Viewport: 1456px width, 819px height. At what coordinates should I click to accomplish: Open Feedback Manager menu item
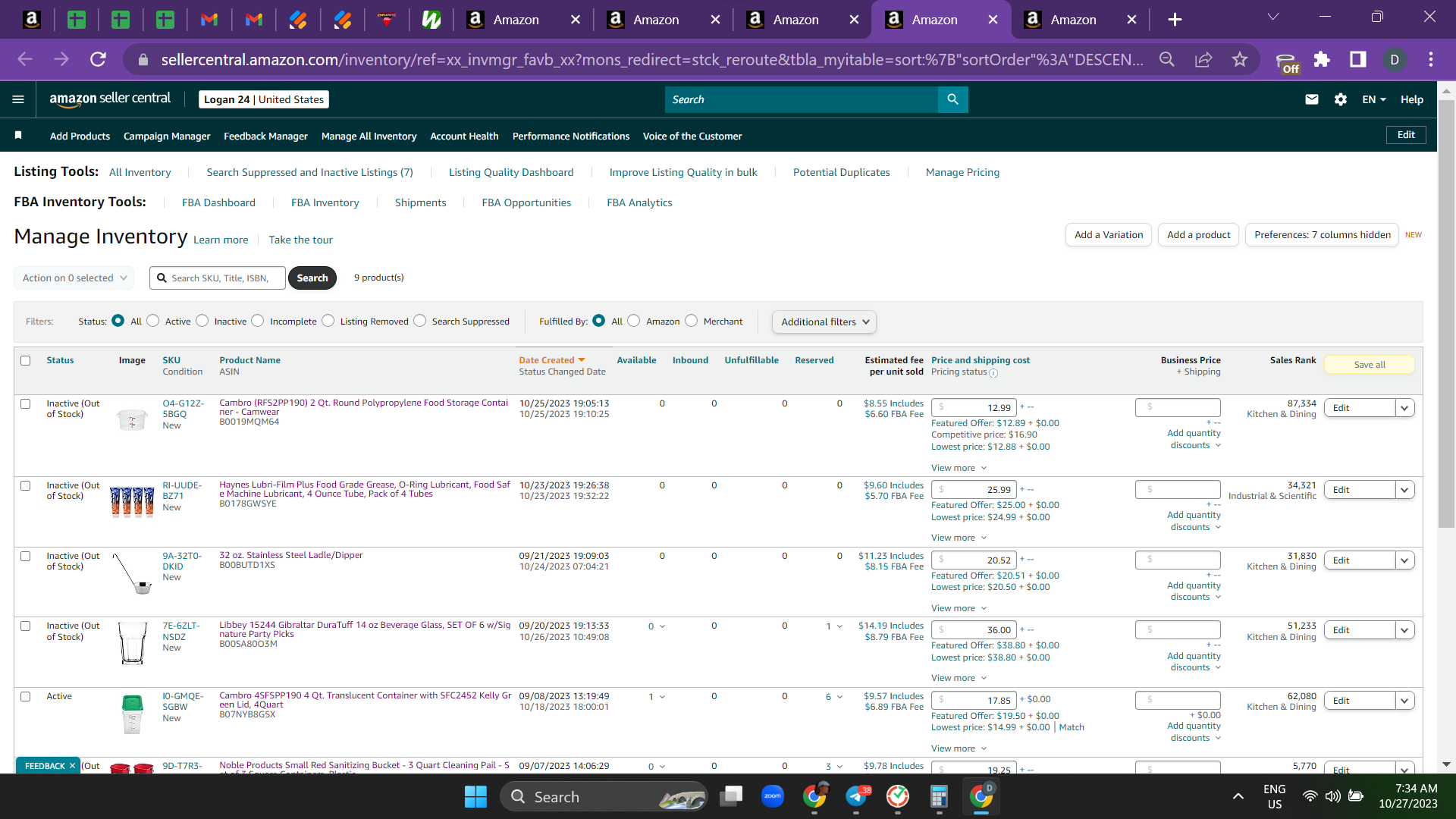point(265,136)
